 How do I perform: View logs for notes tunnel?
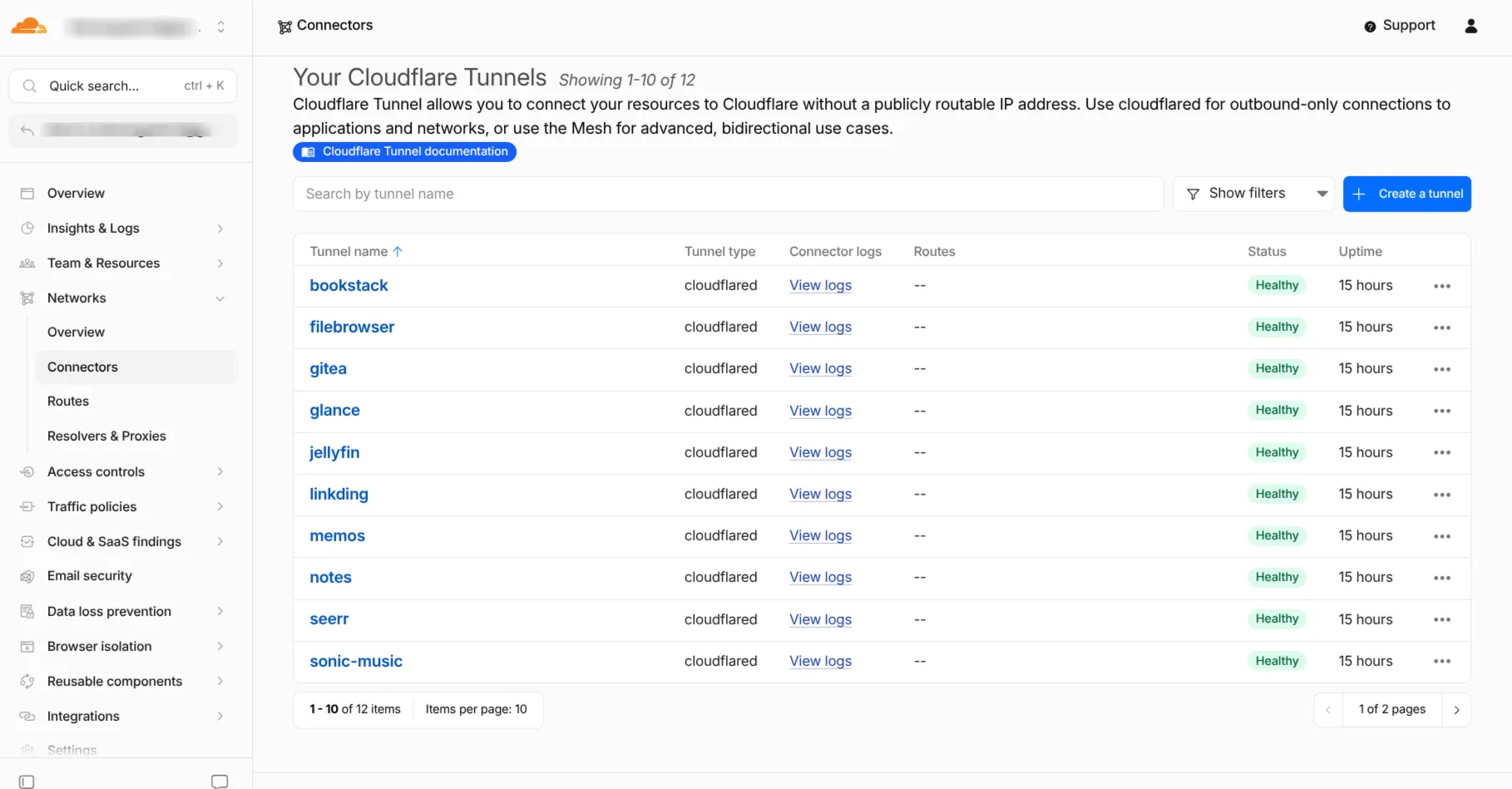(x=820, y=577)
